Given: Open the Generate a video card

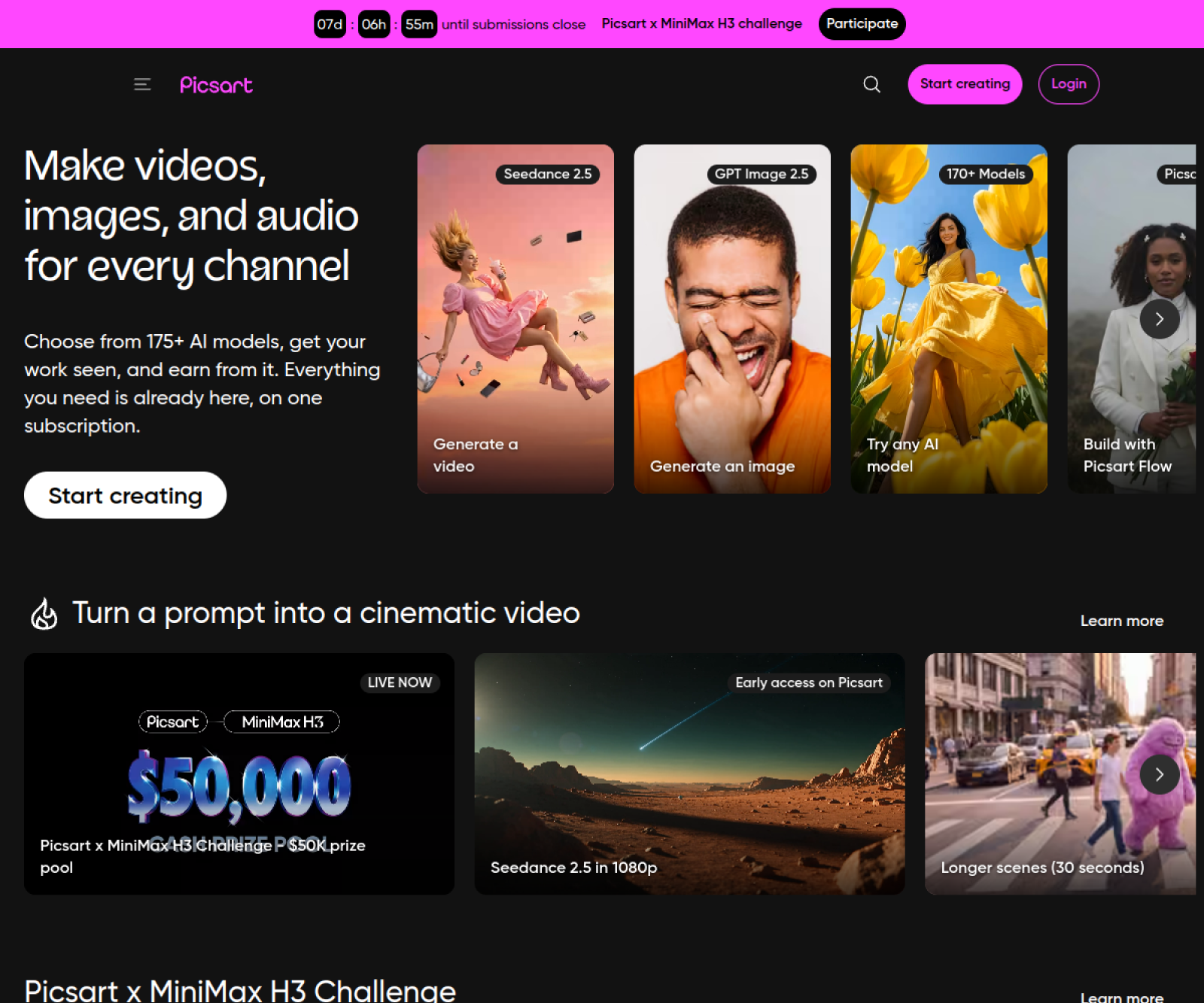Looking at the screenshot, I should 515,319.
